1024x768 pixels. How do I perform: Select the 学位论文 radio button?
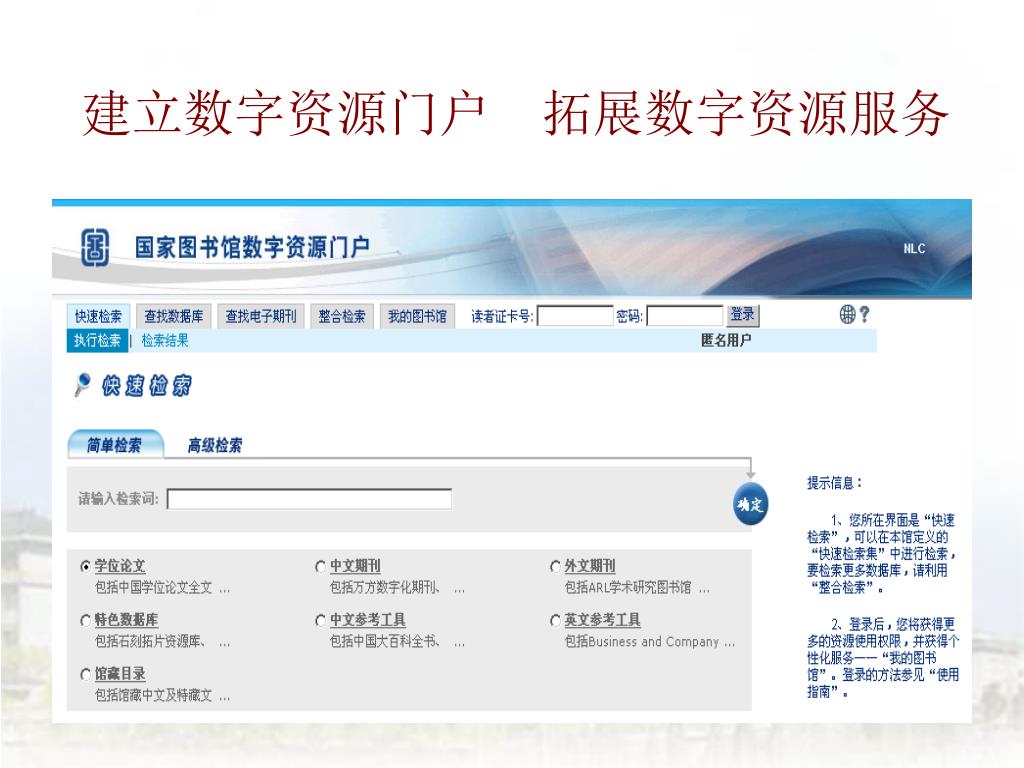pyautogui.click(x=86, y=566)
